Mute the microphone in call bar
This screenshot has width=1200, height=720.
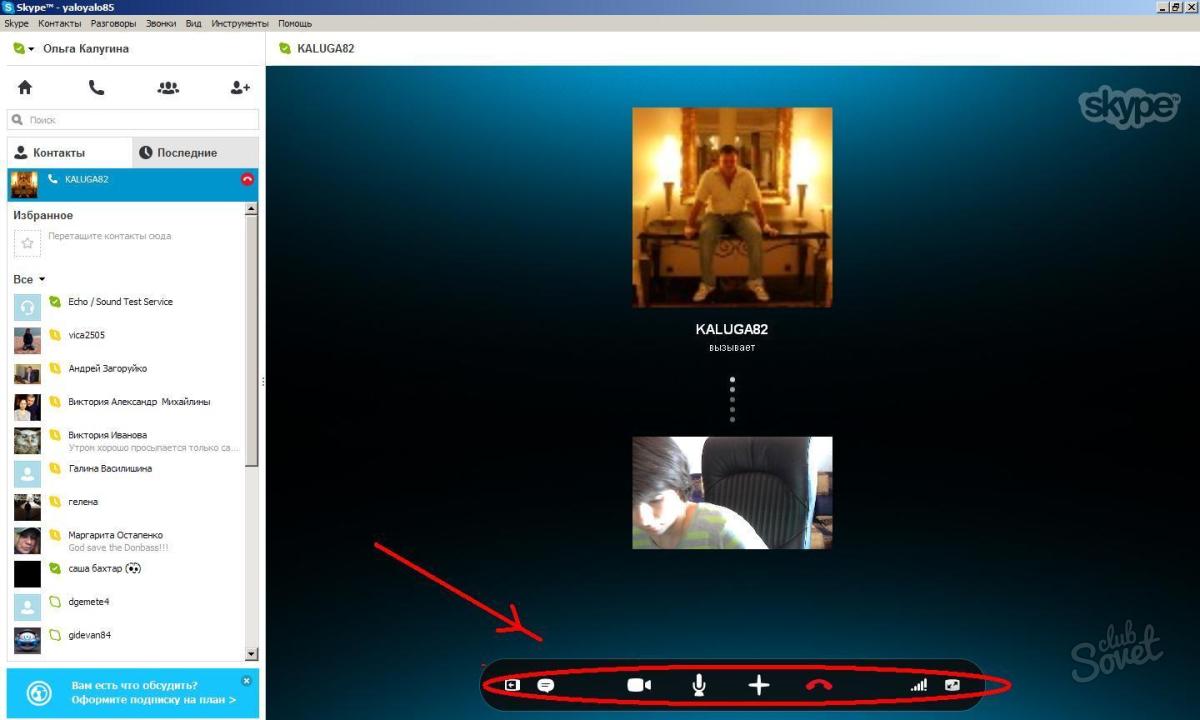click(x=699, y=685)
